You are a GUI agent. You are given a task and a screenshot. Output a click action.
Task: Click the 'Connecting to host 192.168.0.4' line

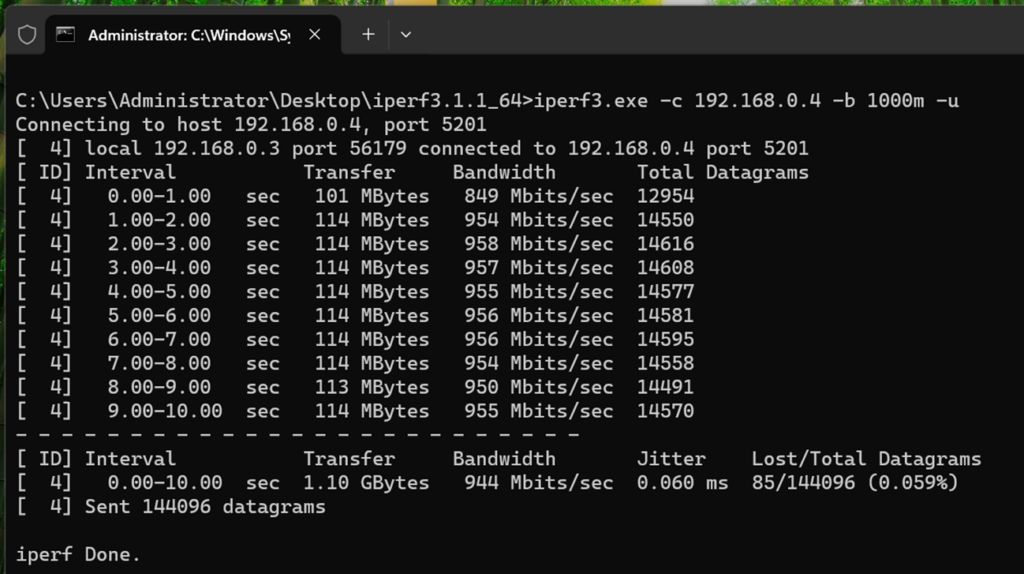pyautogui.click(x=250, y=124)
